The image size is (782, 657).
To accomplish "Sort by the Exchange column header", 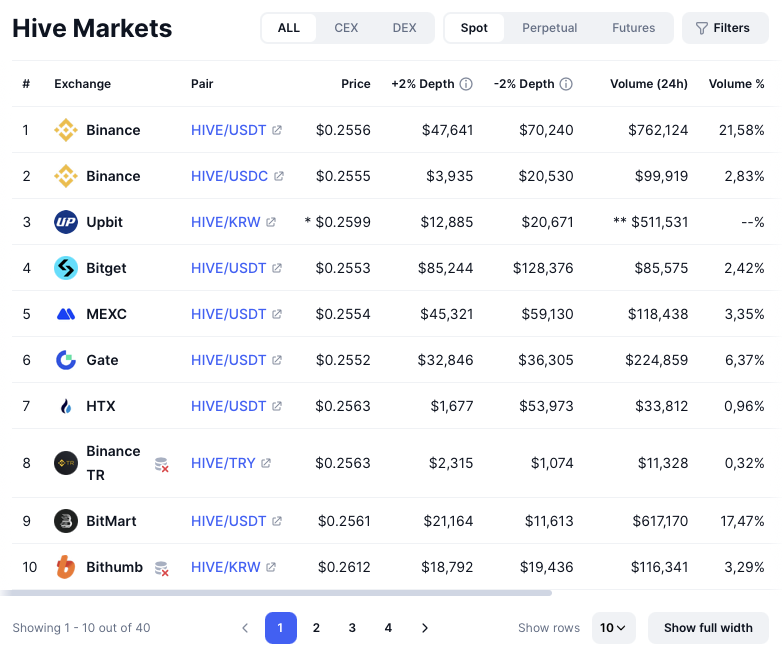I will (x=82, y=84).
